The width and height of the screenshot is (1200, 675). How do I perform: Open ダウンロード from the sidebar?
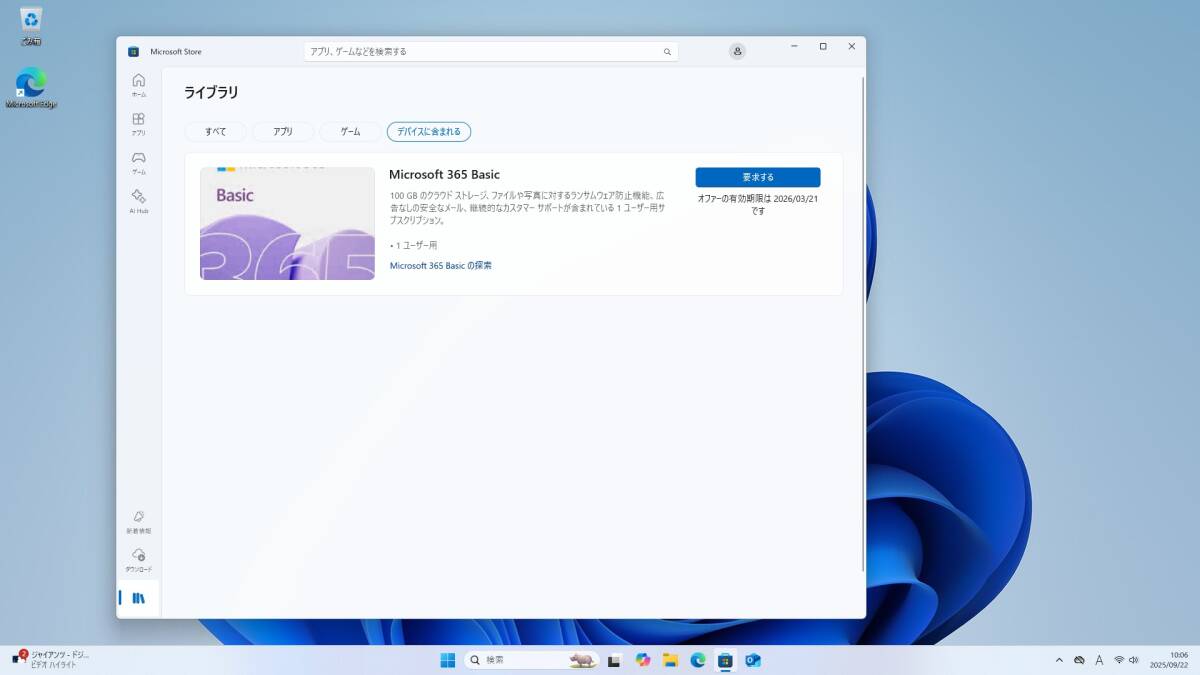tap(139, 560)
